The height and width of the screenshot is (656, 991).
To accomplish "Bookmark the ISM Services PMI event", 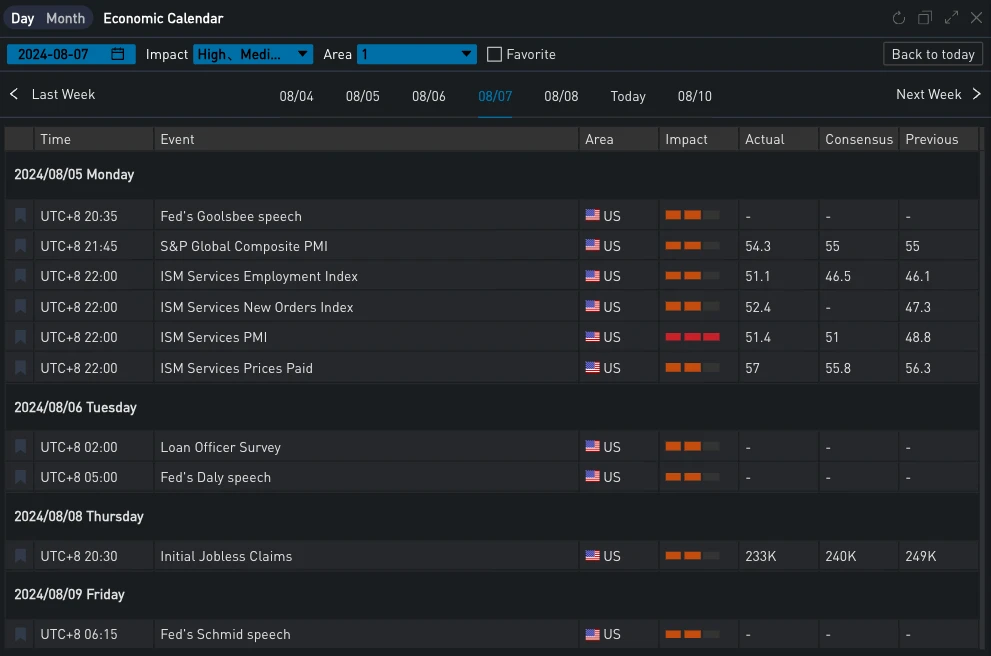I will tap(20, 337).
